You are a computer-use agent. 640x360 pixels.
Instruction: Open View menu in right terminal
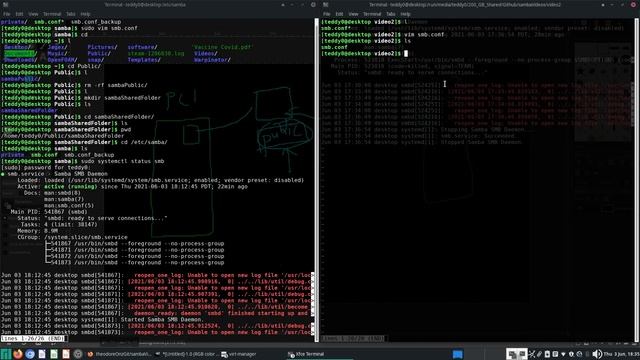point(353,14)
